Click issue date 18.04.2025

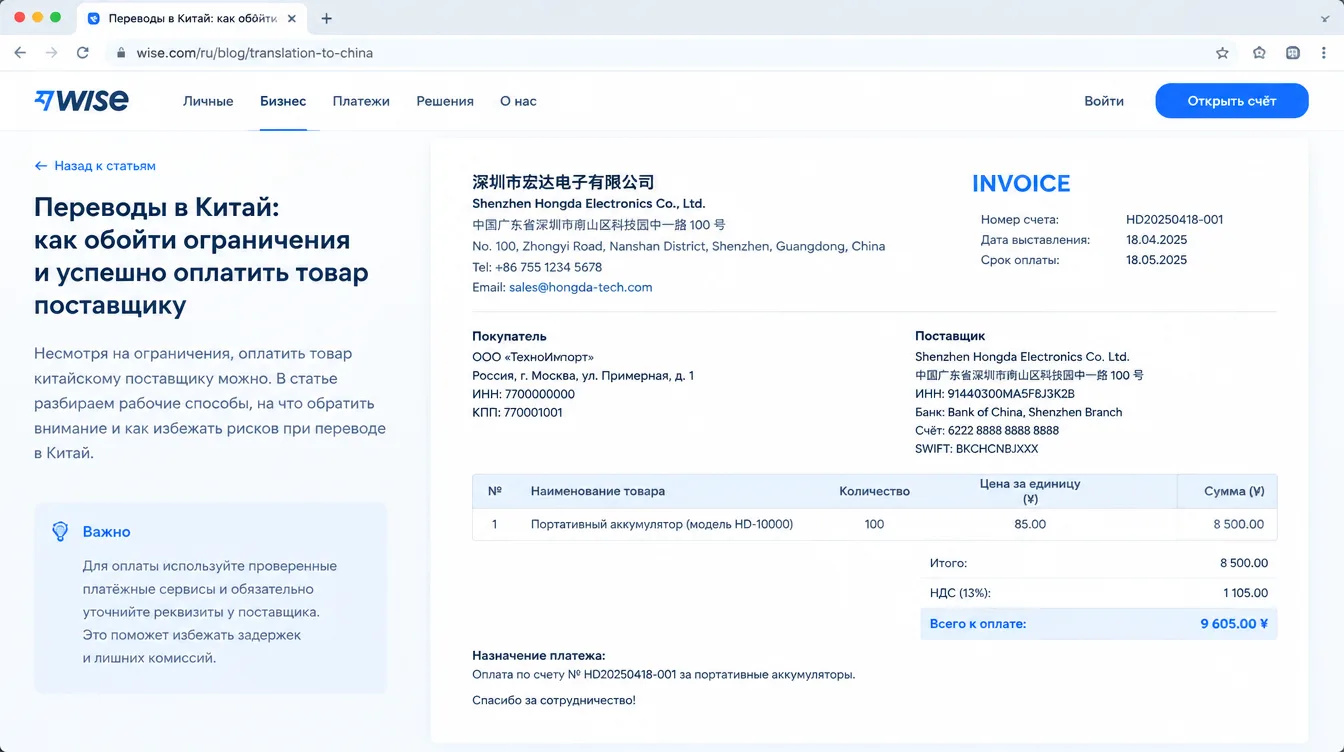tap(1156, 240)
